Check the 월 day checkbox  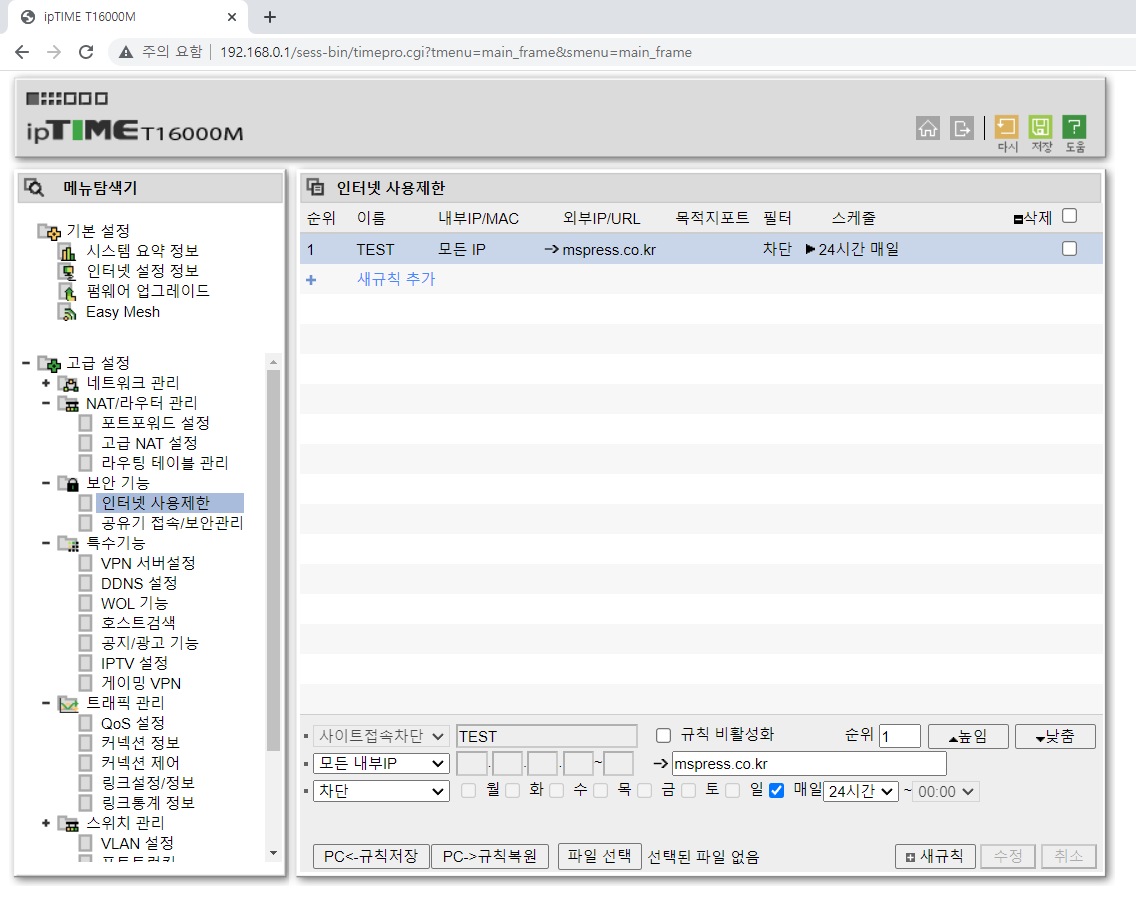click(469, 791)
